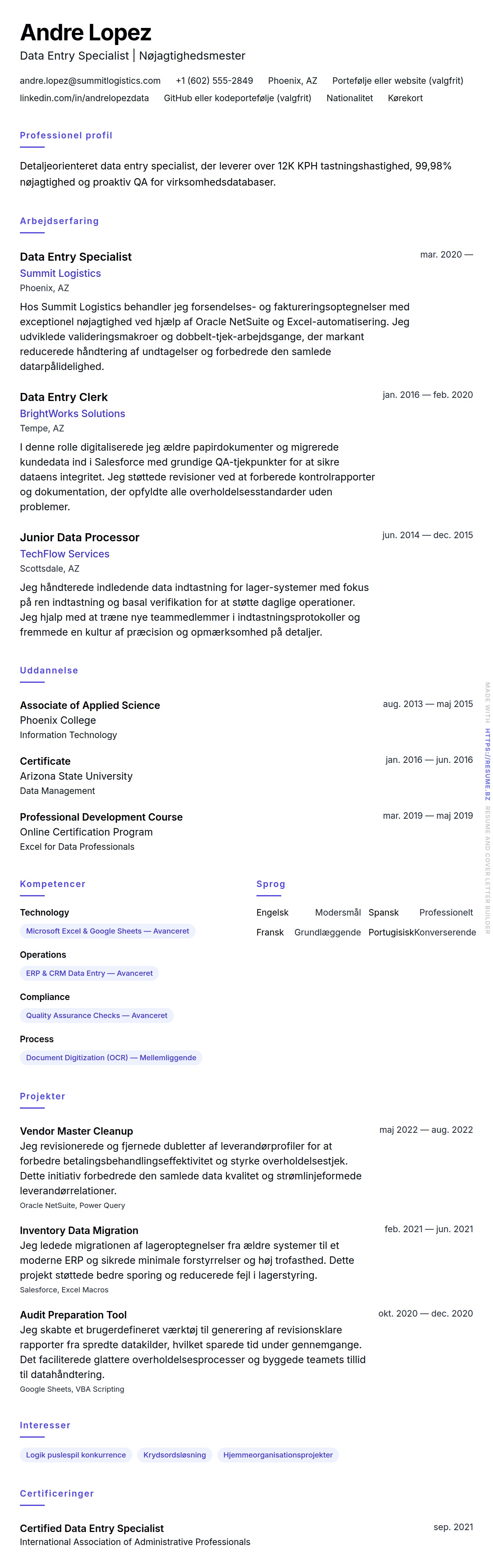The width and height of the screenshot is (493, 1568).
Task: Click the resume.bz watermark link
Action: [487, 755]
